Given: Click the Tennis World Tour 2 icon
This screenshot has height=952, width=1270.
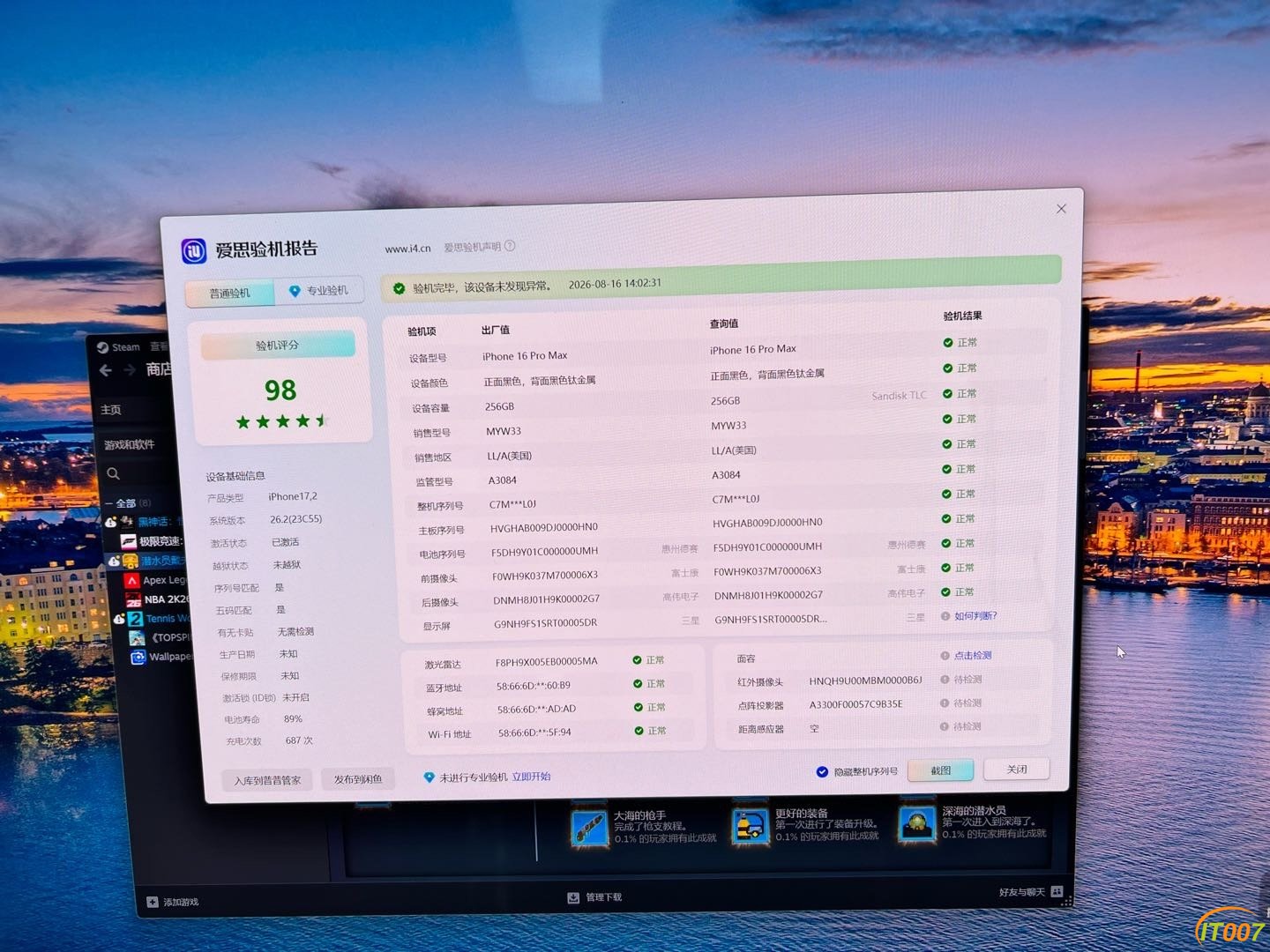Looking at the screenshot, I should point(135,619).
